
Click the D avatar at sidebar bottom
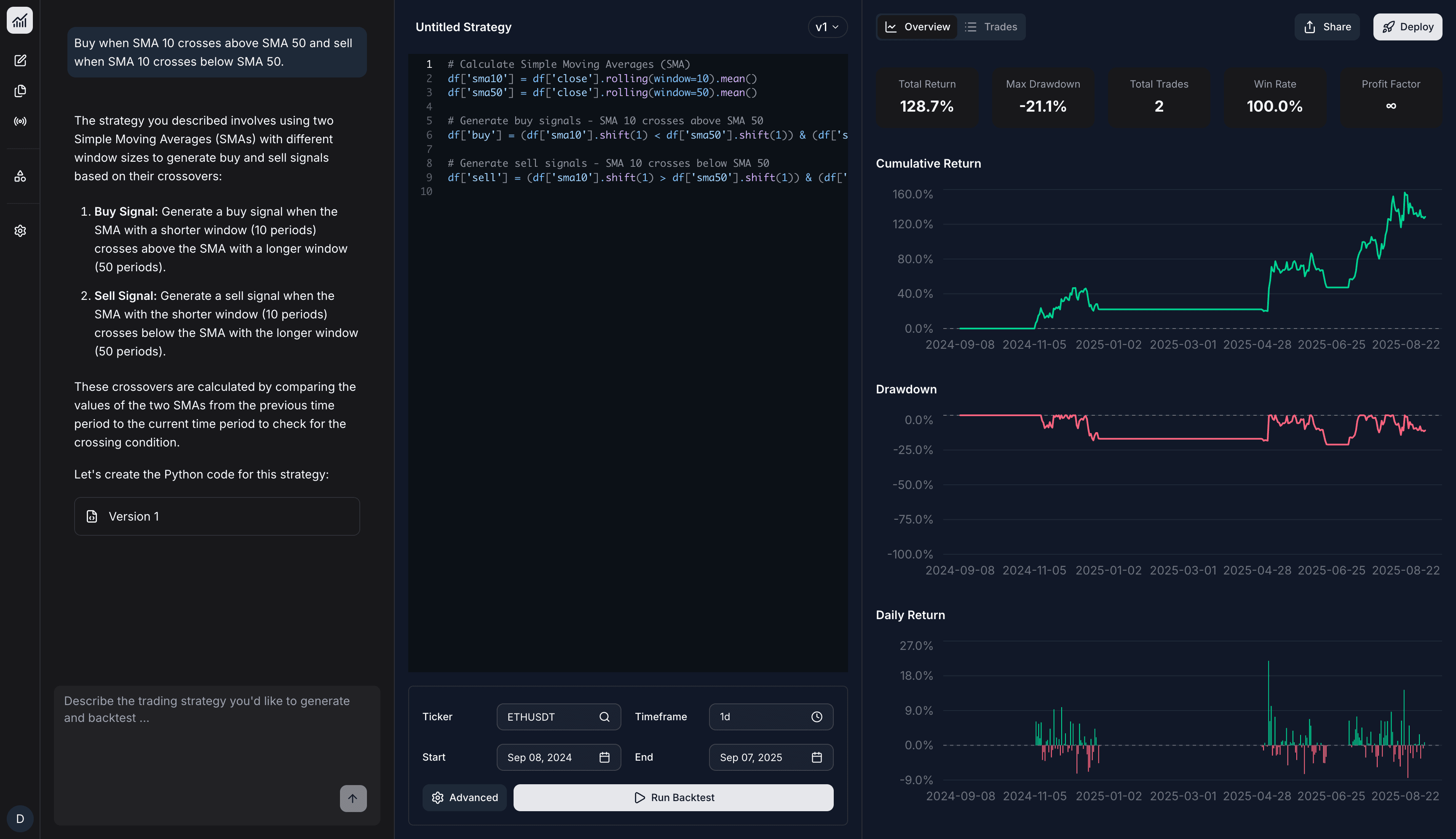point(20,818)
